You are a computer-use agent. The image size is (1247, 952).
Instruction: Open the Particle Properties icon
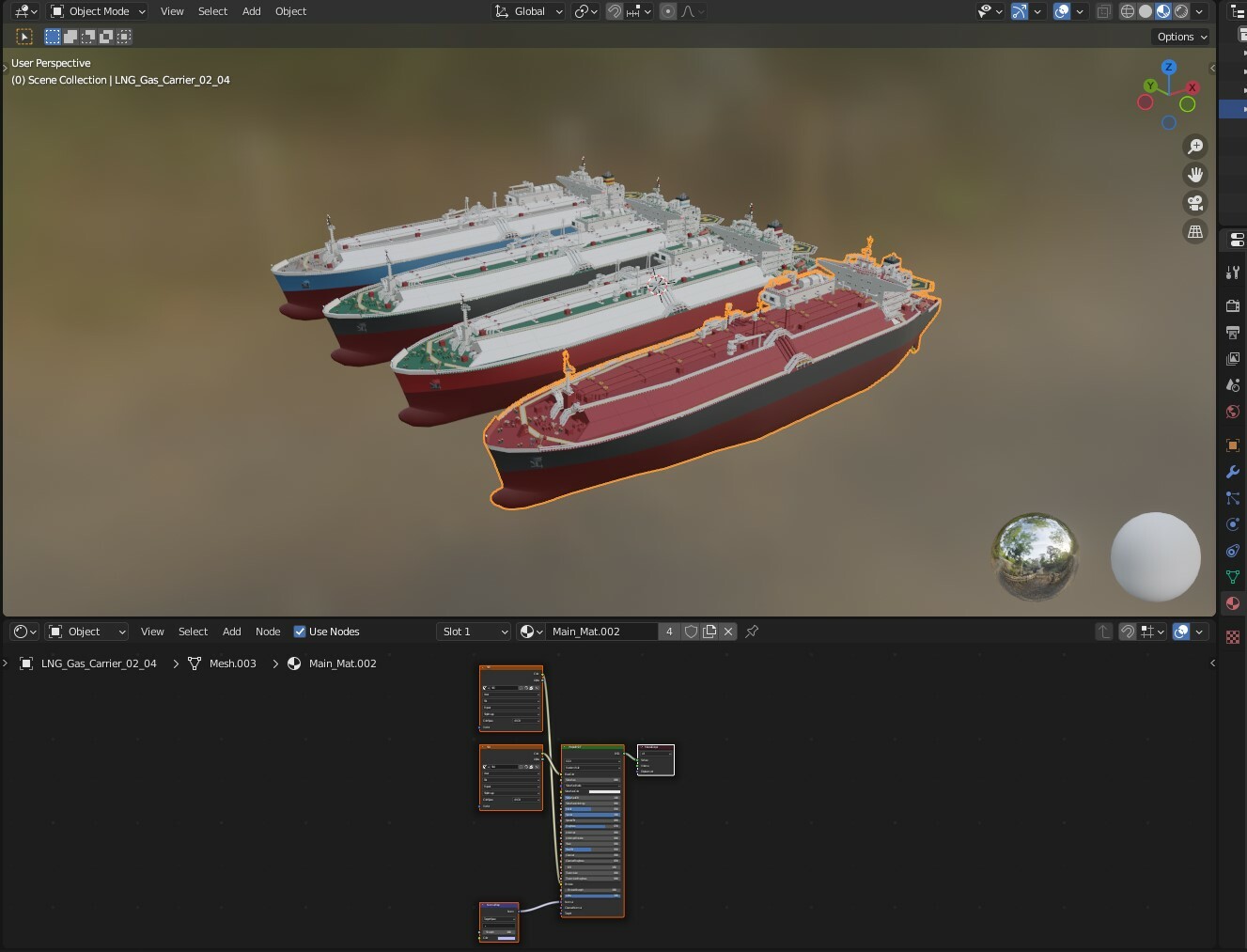1232,498
